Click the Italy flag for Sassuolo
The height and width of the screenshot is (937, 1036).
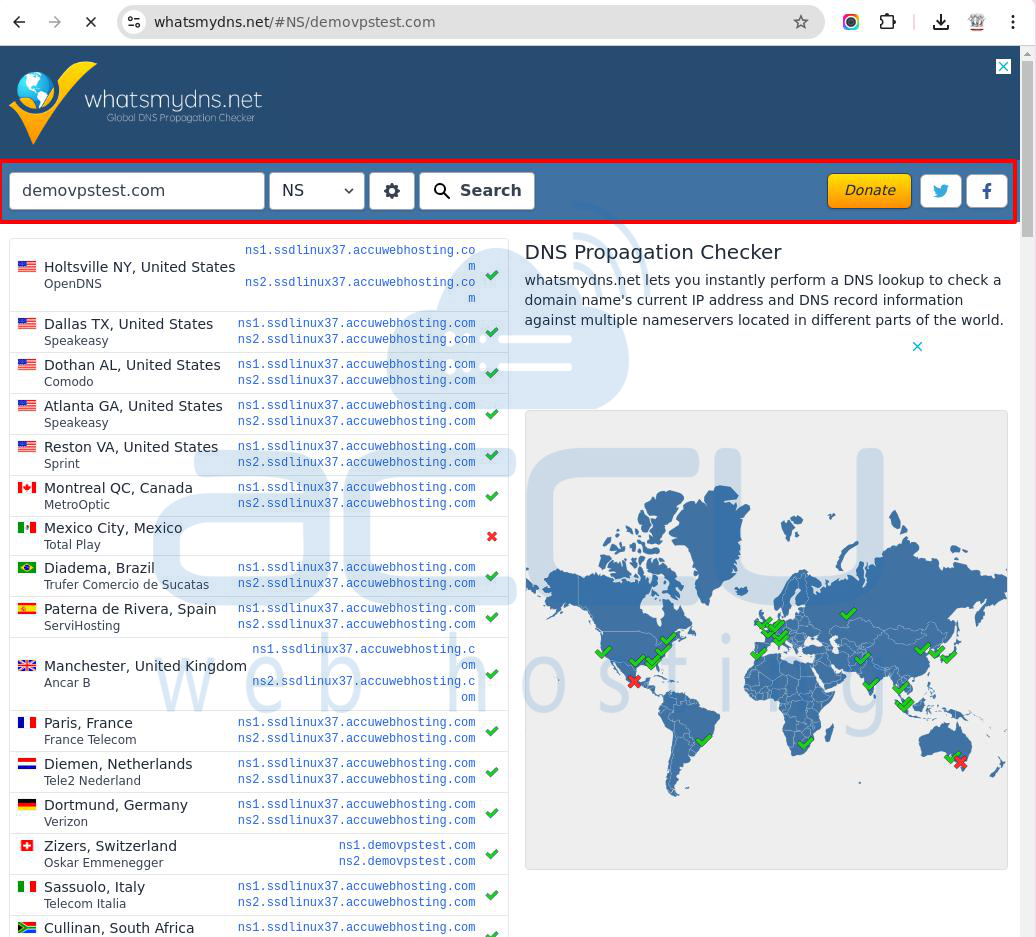[27, 886]
